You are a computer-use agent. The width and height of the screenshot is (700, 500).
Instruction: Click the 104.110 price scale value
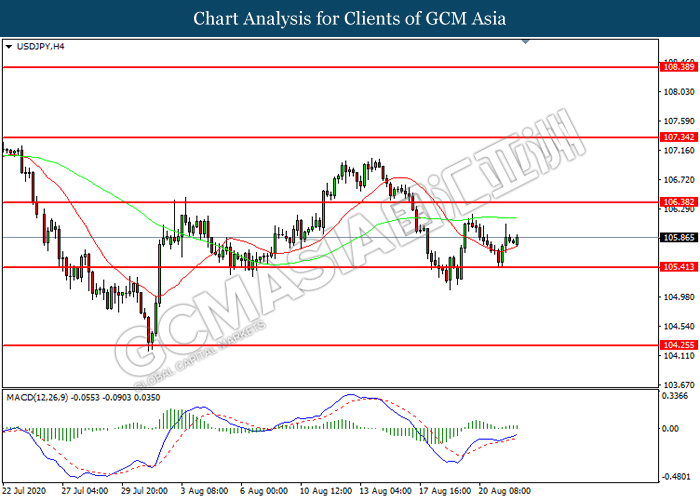pos(679,355)
